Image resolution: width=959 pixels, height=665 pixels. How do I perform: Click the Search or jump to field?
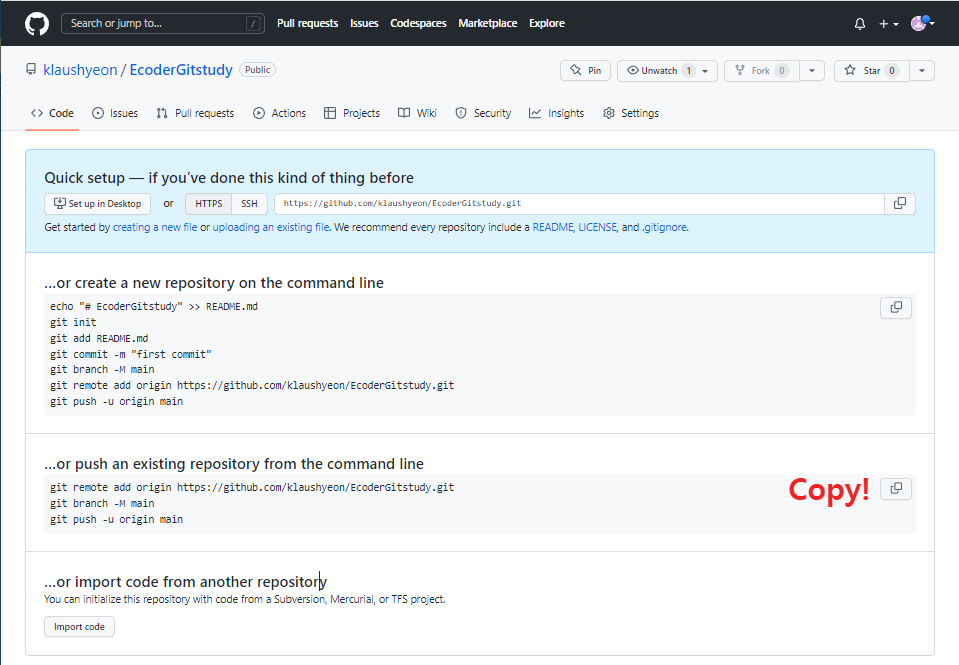point(163,23)
